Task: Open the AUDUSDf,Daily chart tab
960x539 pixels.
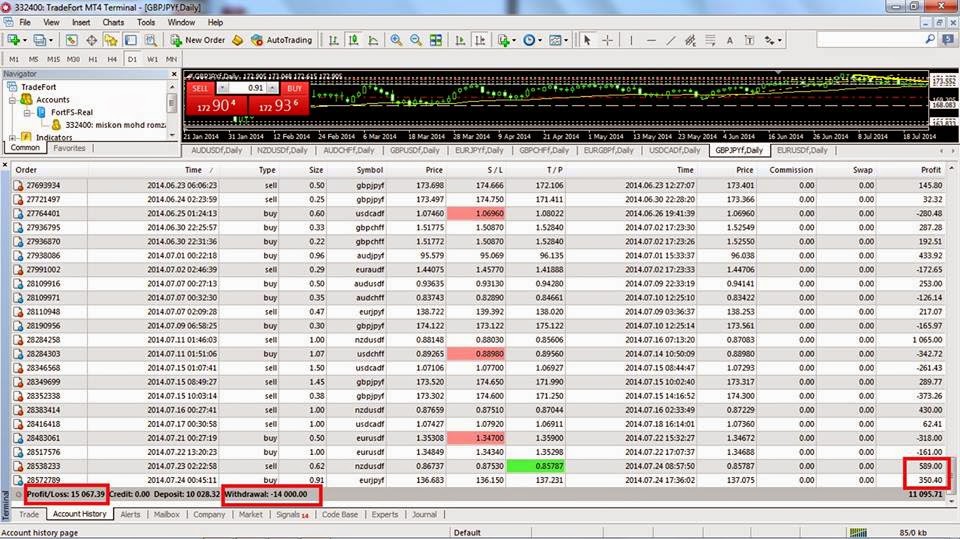Action: tap(217, 150)
